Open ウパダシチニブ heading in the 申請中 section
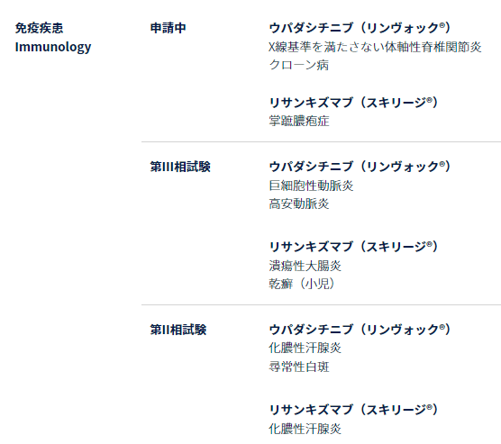 click(x=359, y=28)
